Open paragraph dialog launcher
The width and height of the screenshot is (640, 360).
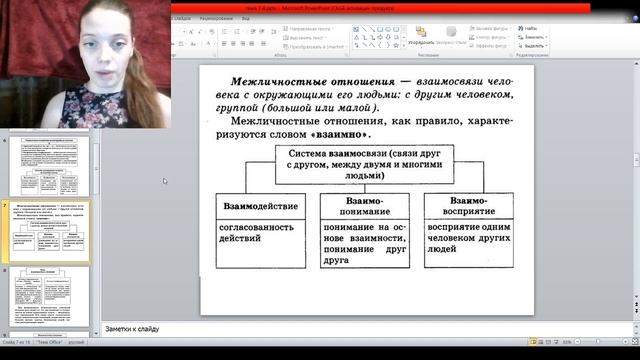click(x=347, y=55)
